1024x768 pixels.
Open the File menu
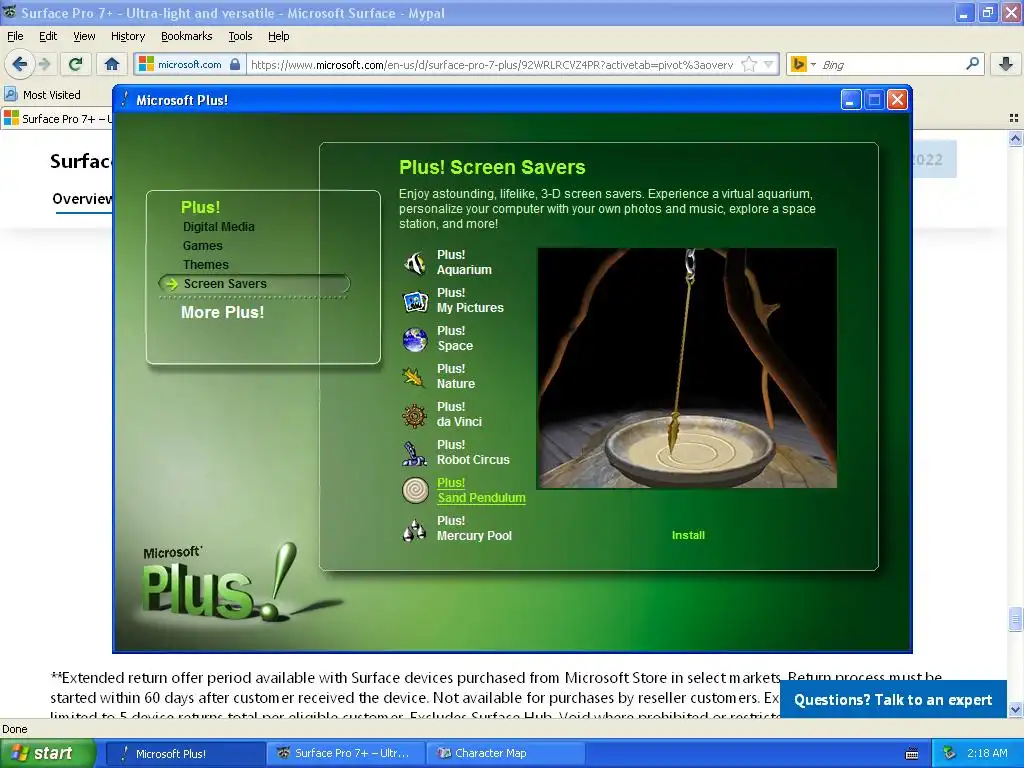[x=15, y=36]
